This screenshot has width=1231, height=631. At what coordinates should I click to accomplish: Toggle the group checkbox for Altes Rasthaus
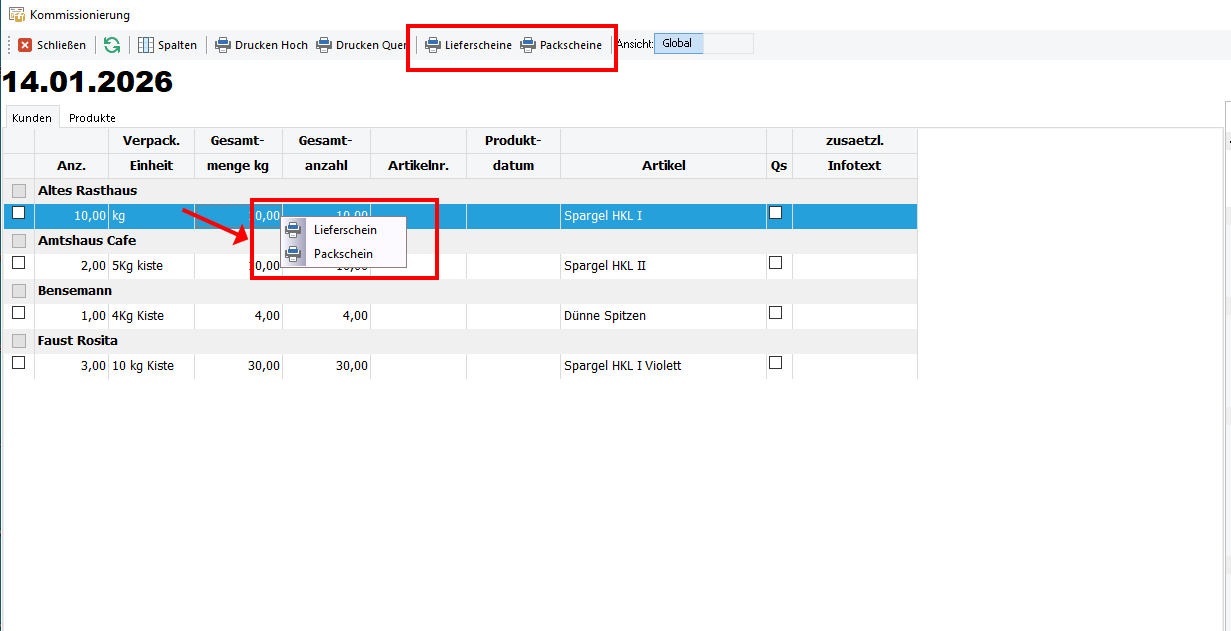tap(19, 191)
